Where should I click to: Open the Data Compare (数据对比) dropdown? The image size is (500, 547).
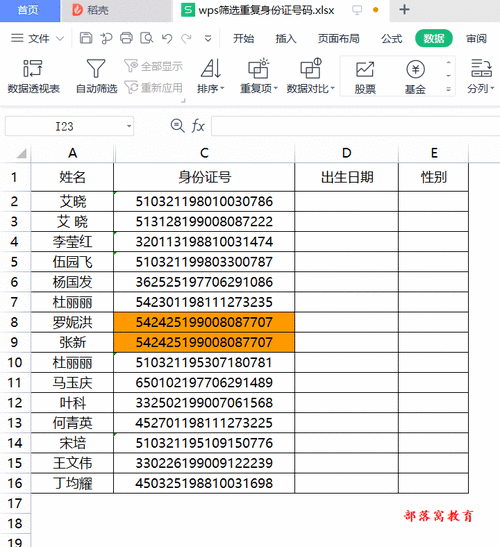point(311,77)
